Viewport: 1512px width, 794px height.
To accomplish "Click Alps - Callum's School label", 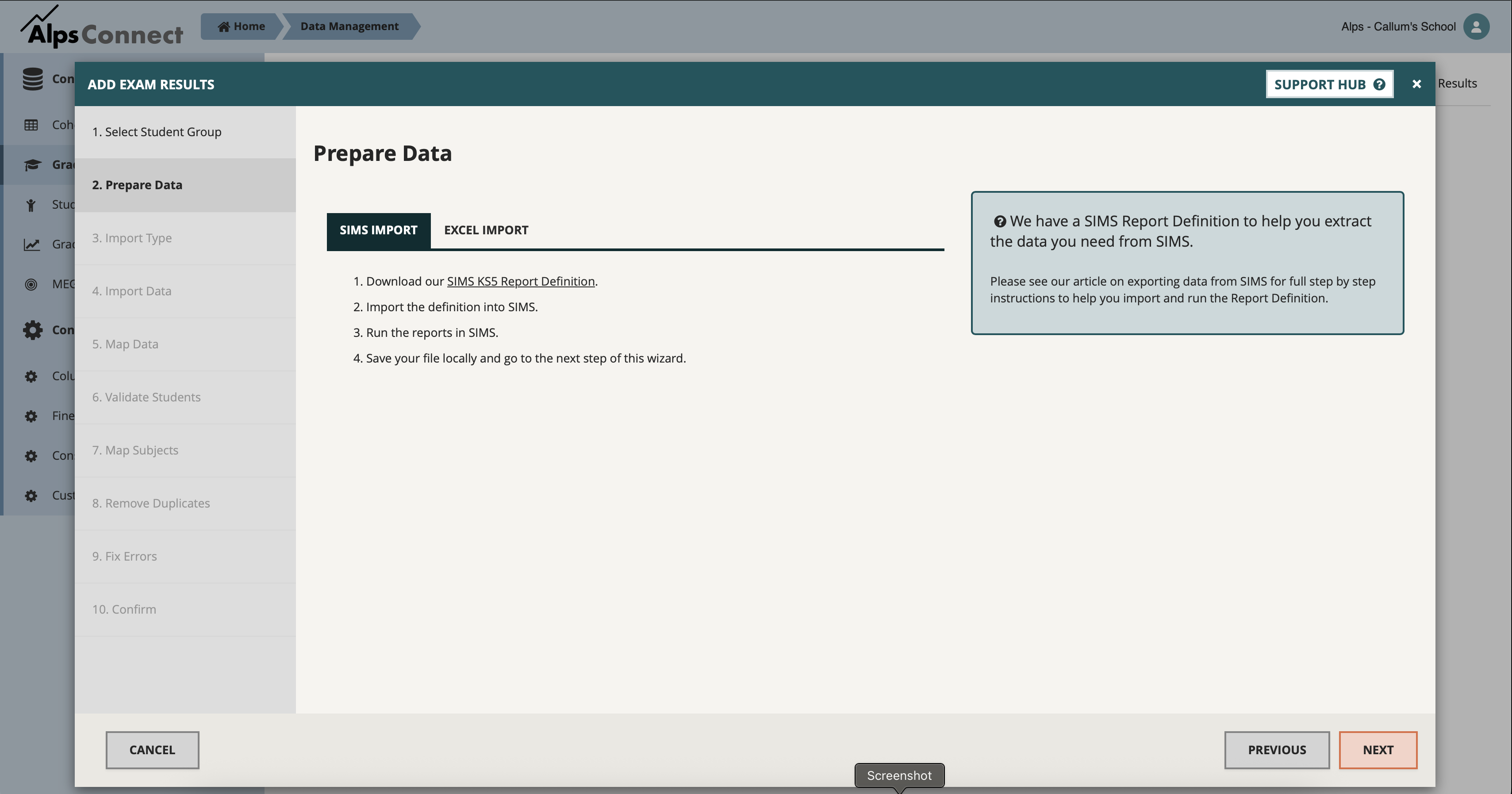I will pyautogui.click(x=1398, y=27).
